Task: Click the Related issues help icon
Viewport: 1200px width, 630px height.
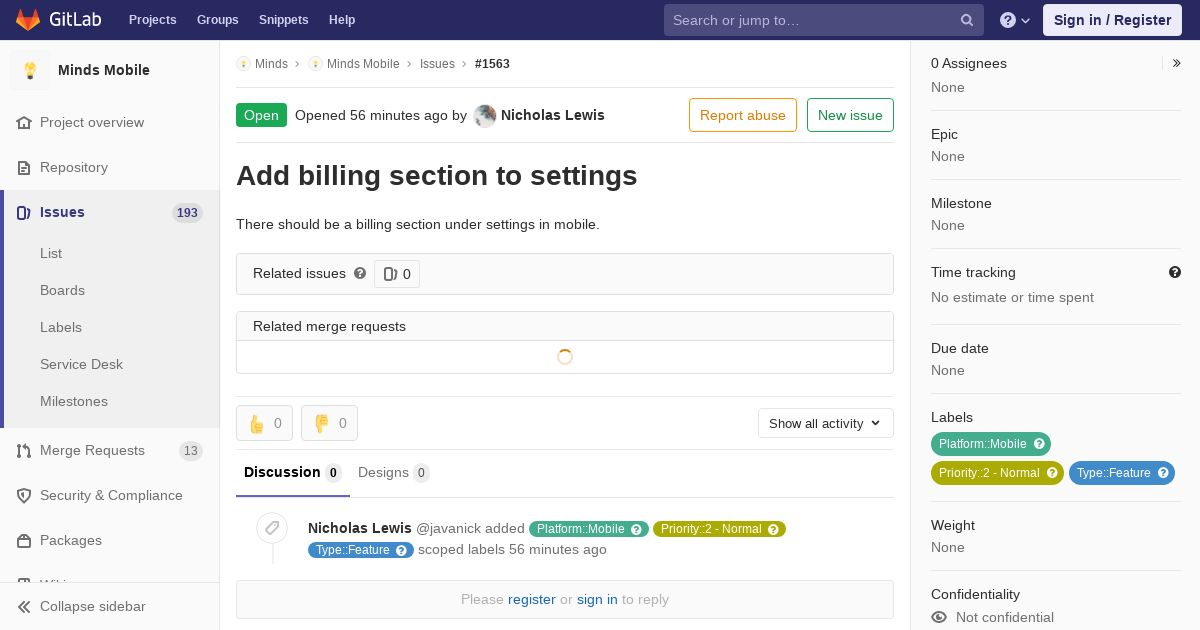Action: click(x=360, y=273)
